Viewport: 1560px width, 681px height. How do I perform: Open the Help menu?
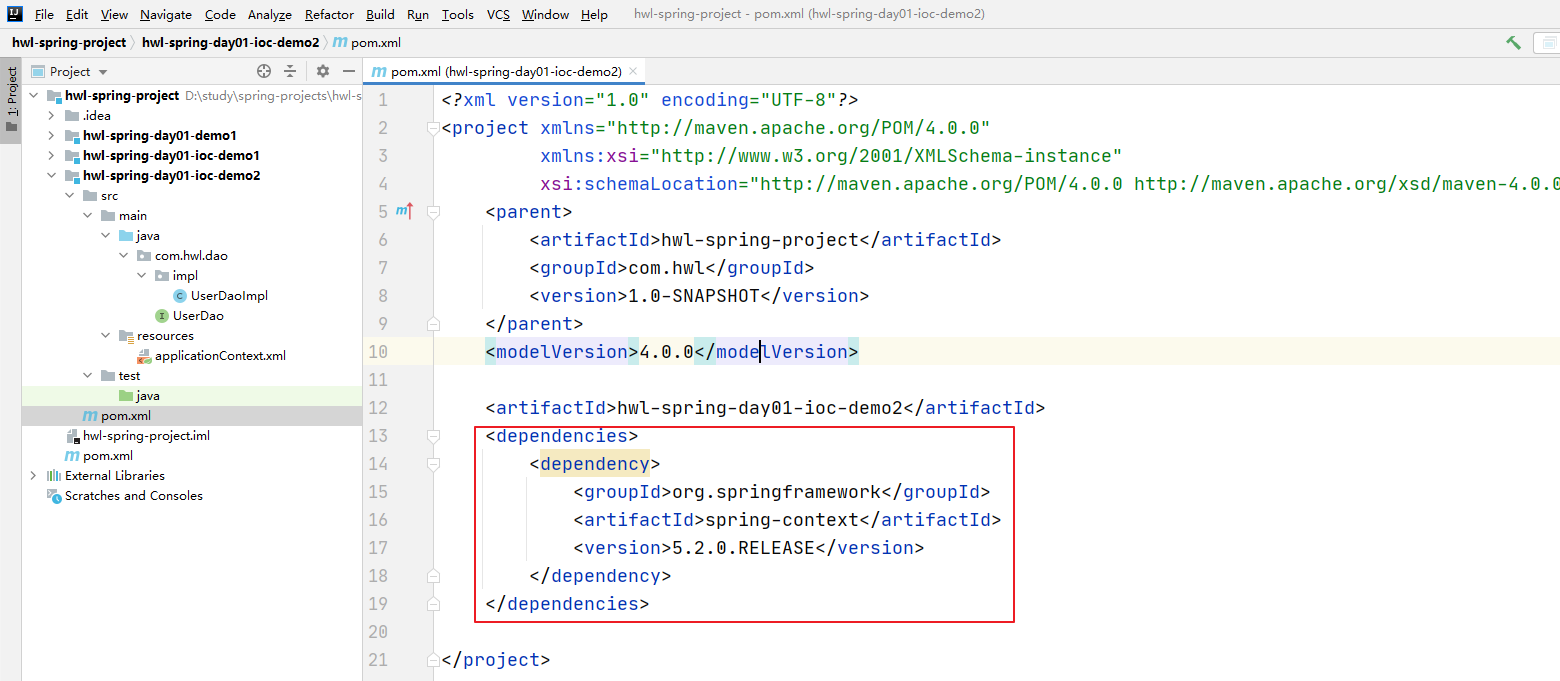click(594, 15)
